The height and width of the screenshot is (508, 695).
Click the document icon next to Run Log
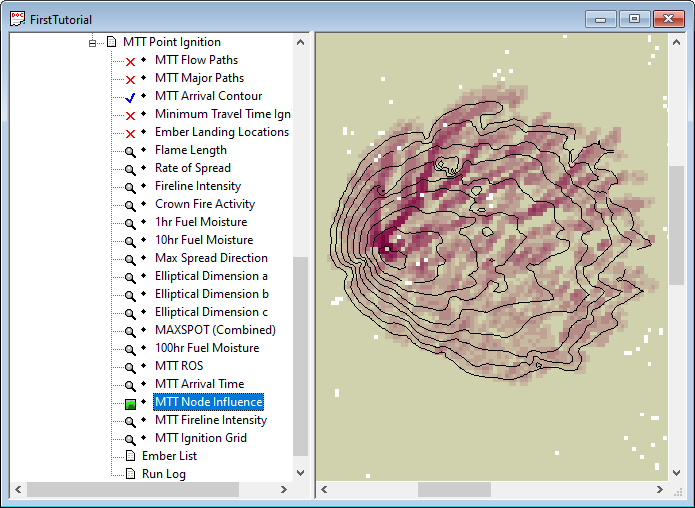coord(130,474)
